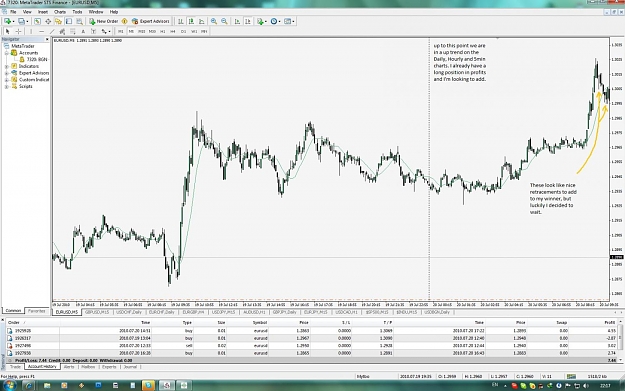Show the Data Window
The width and height of the screenshot is (625, 391).
pyautogui.click(x=48, y=21)
